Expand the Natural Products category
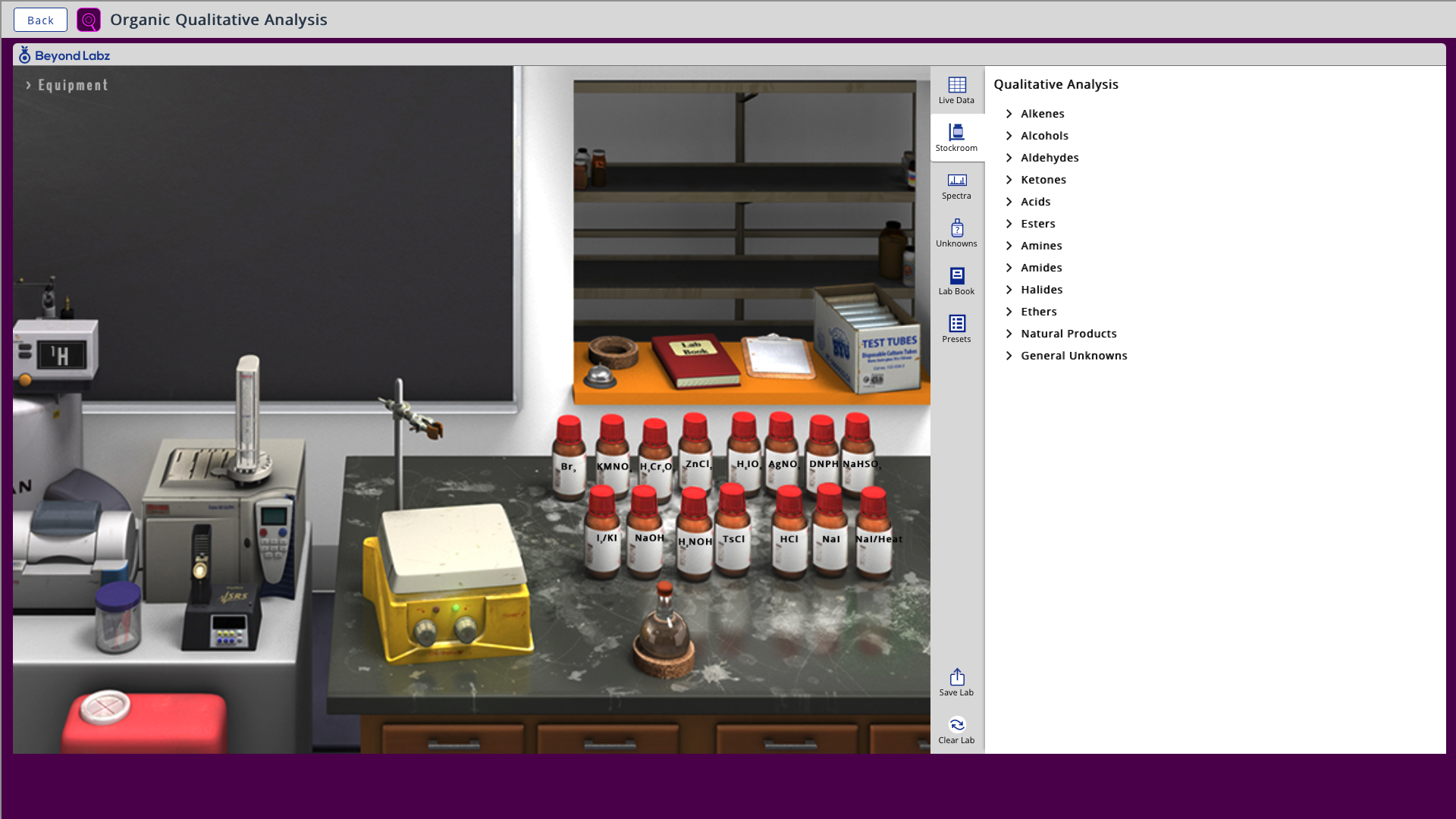Image resolution: width=1456 pixels, height=819 pixels. coord(1067,334)
